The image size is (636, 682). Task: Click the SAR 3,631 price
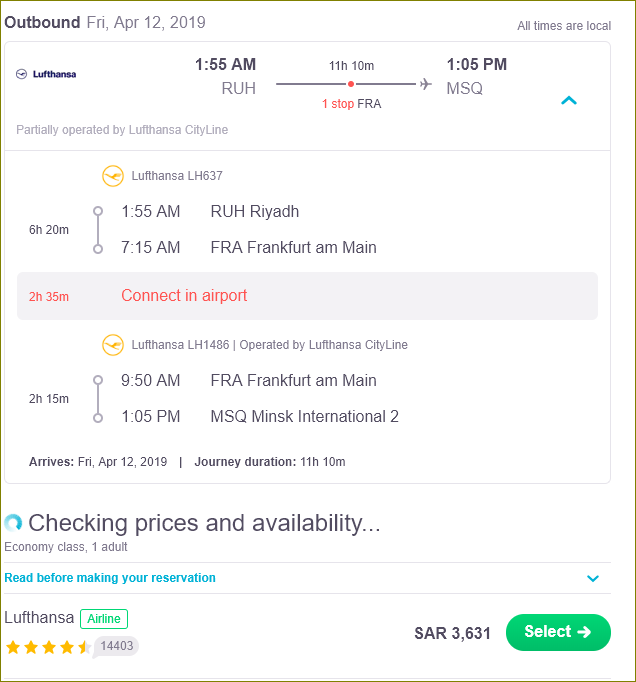(x=452, y=633)
